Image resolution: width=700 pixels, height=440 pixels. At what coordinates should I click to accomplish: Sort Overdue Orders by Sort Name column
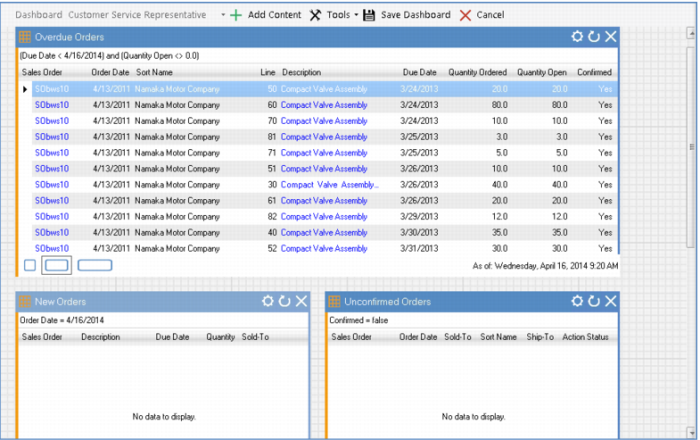[154, 72]
